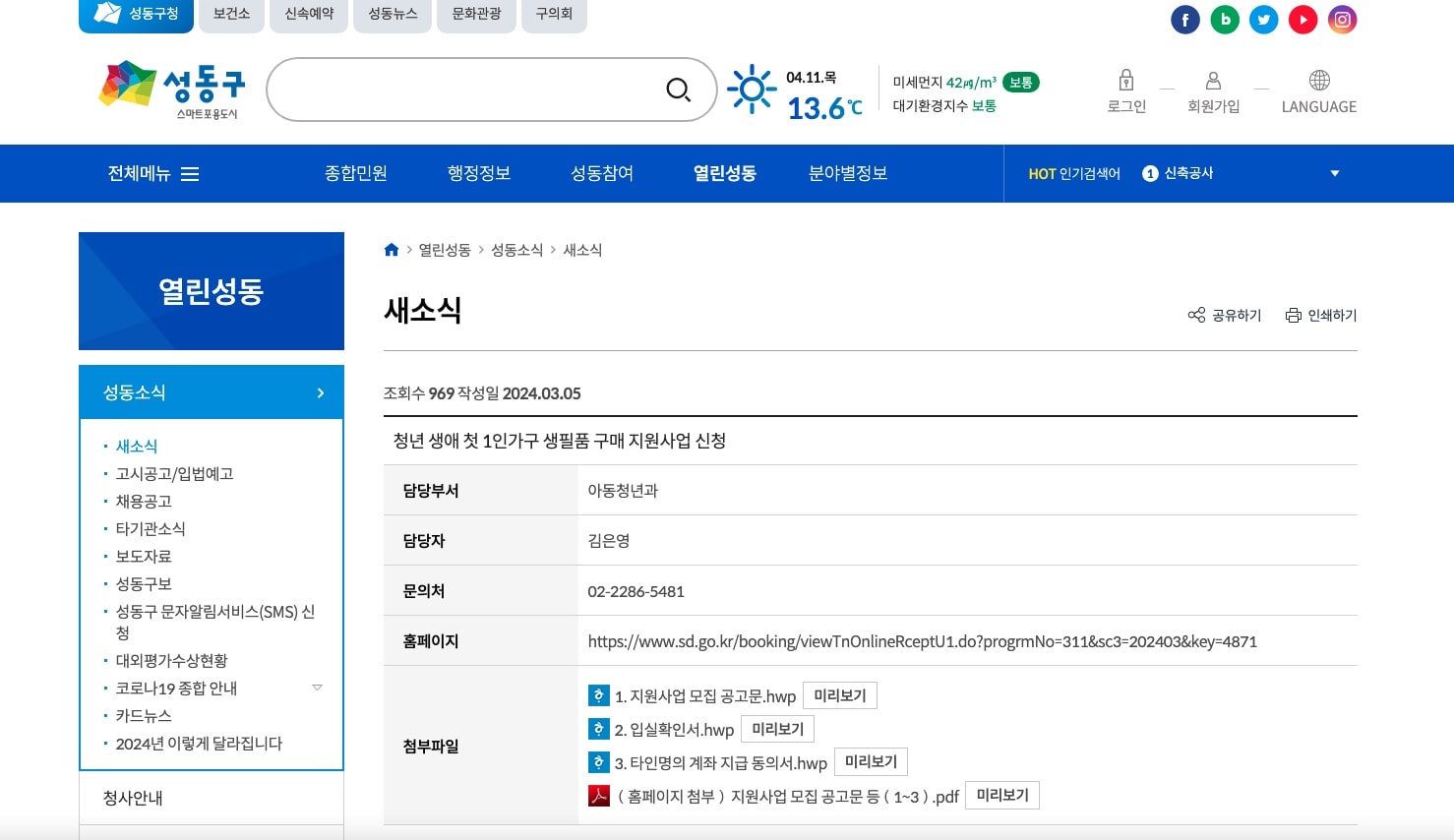Click the home icon in the breadcrumb
The height and width of the screenshot is (840, 1454).
click(391, 249)
